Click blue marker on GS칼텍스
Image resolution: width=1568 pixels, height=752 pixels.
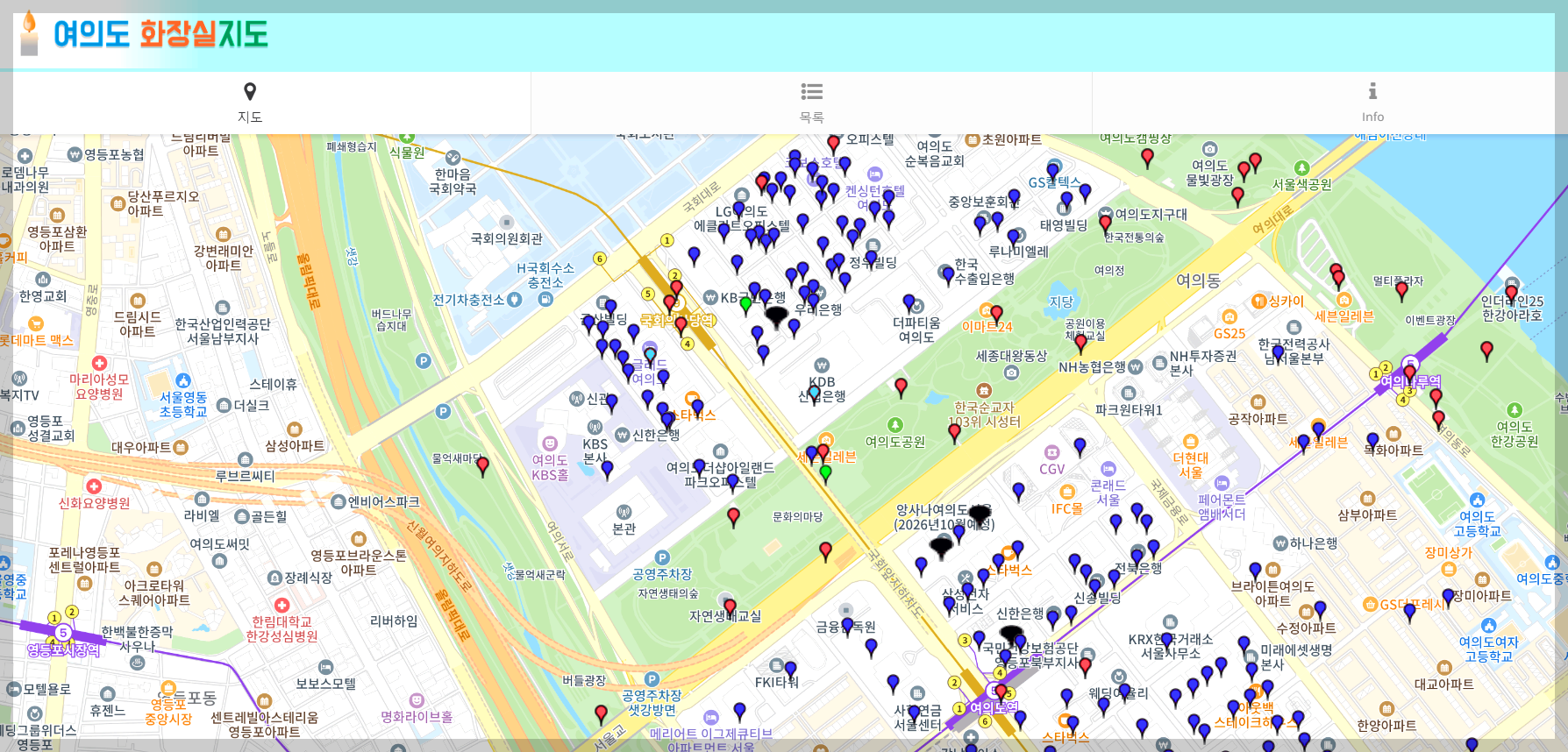pyautogui.click(x=1052, y=171)
